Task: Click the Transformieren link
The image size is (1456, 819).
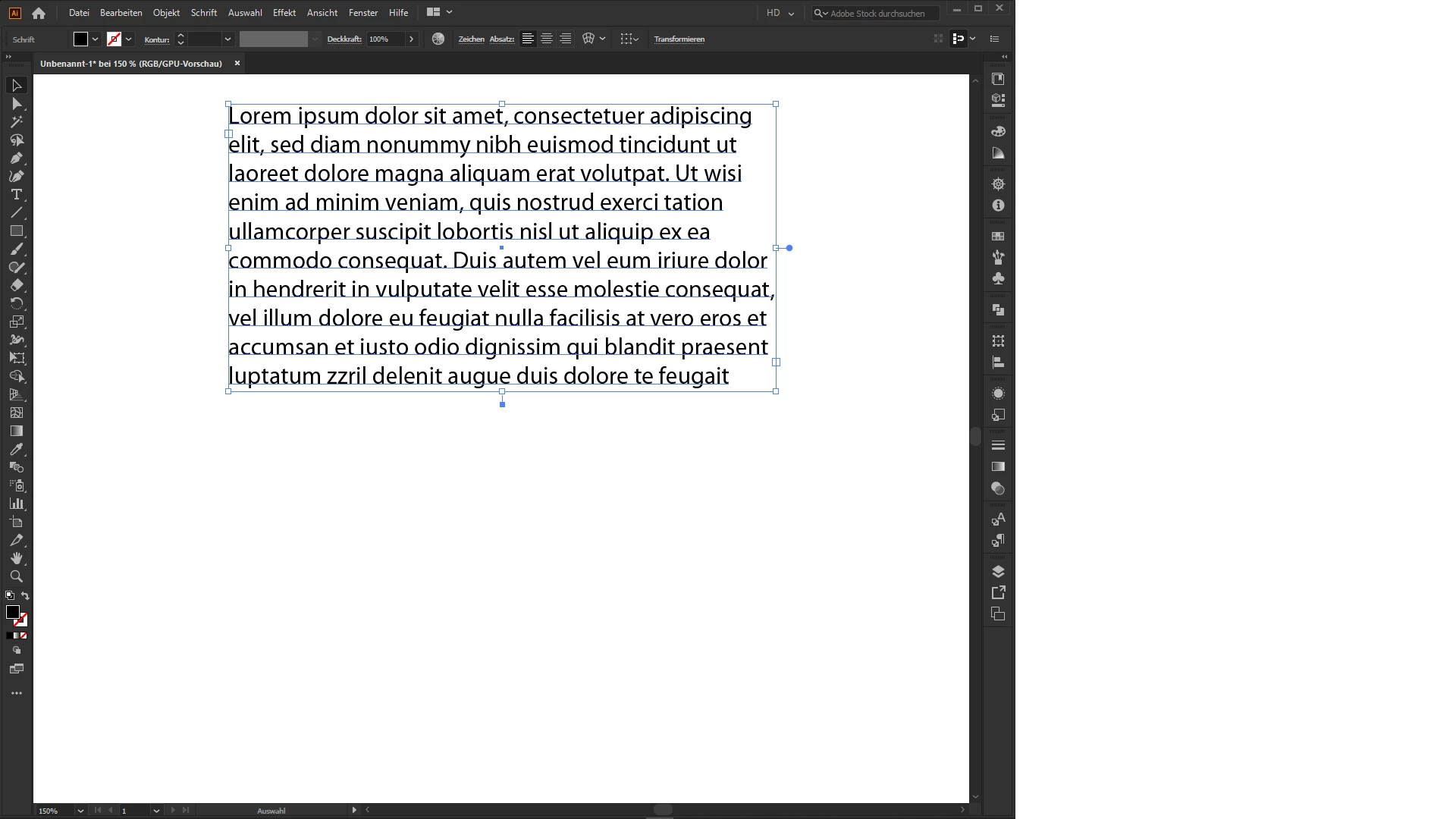Action: [x=679, y=39]
